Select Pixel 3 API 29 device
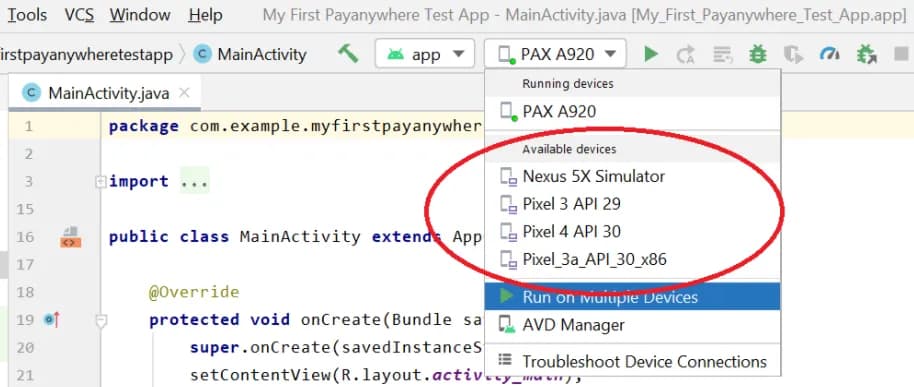 (x=632, y=204)
